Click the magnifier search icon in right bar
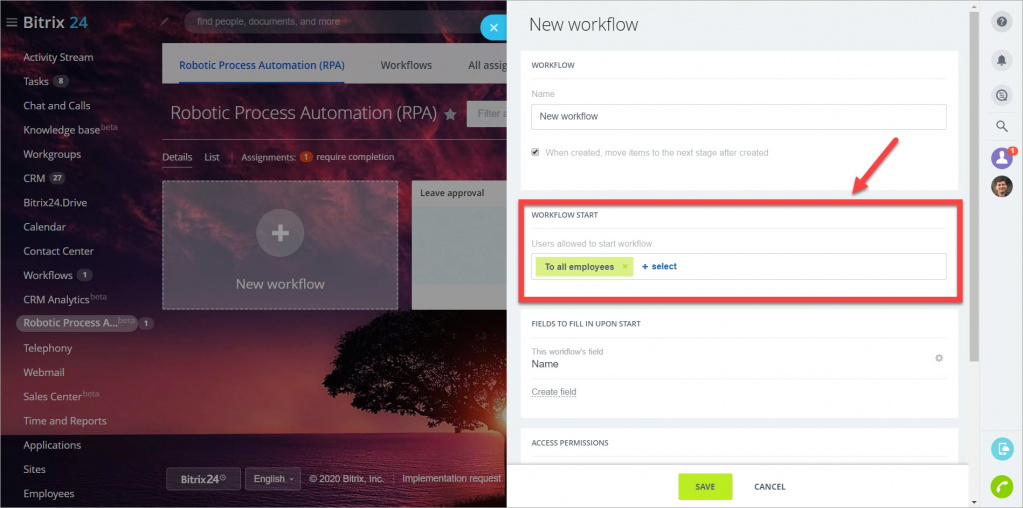This screenshot has height=508, width=1023. (x=1001, y=127)
